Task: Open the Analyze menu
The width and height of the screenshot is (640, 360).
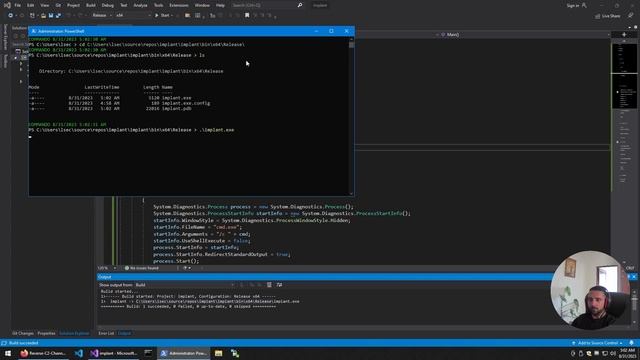Action: tap(140, 5)
